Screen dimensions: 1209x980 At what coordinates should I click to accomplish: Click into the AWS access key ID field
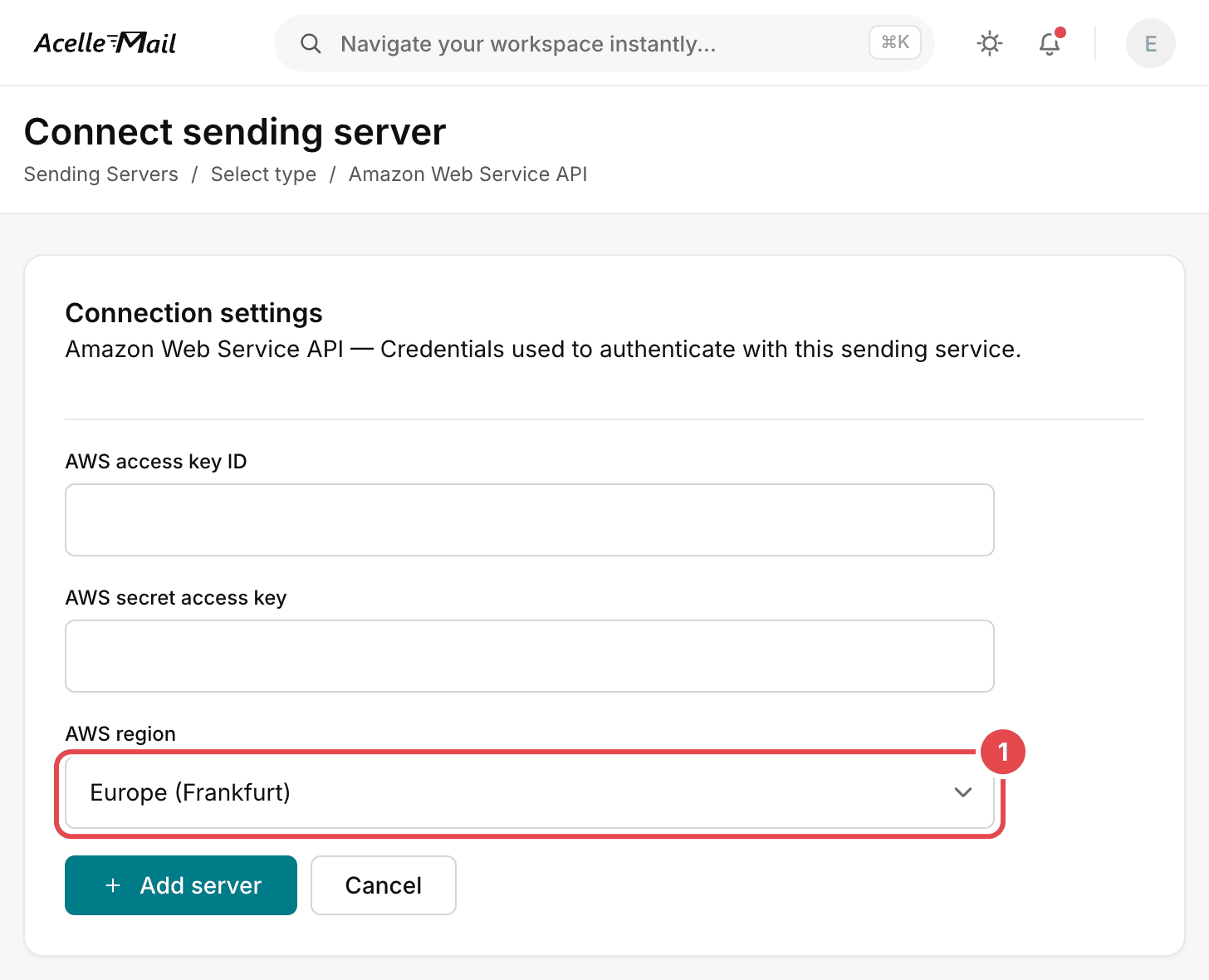(x=530, y=520)
